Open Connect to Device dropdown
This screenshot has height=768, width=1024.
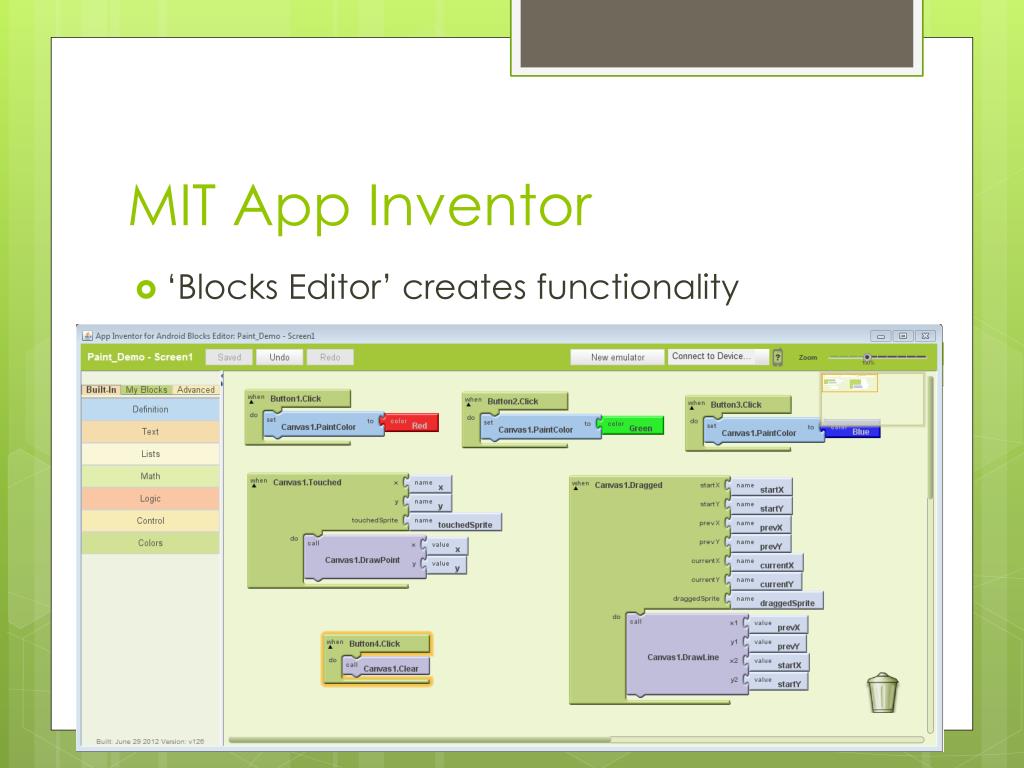718,357
